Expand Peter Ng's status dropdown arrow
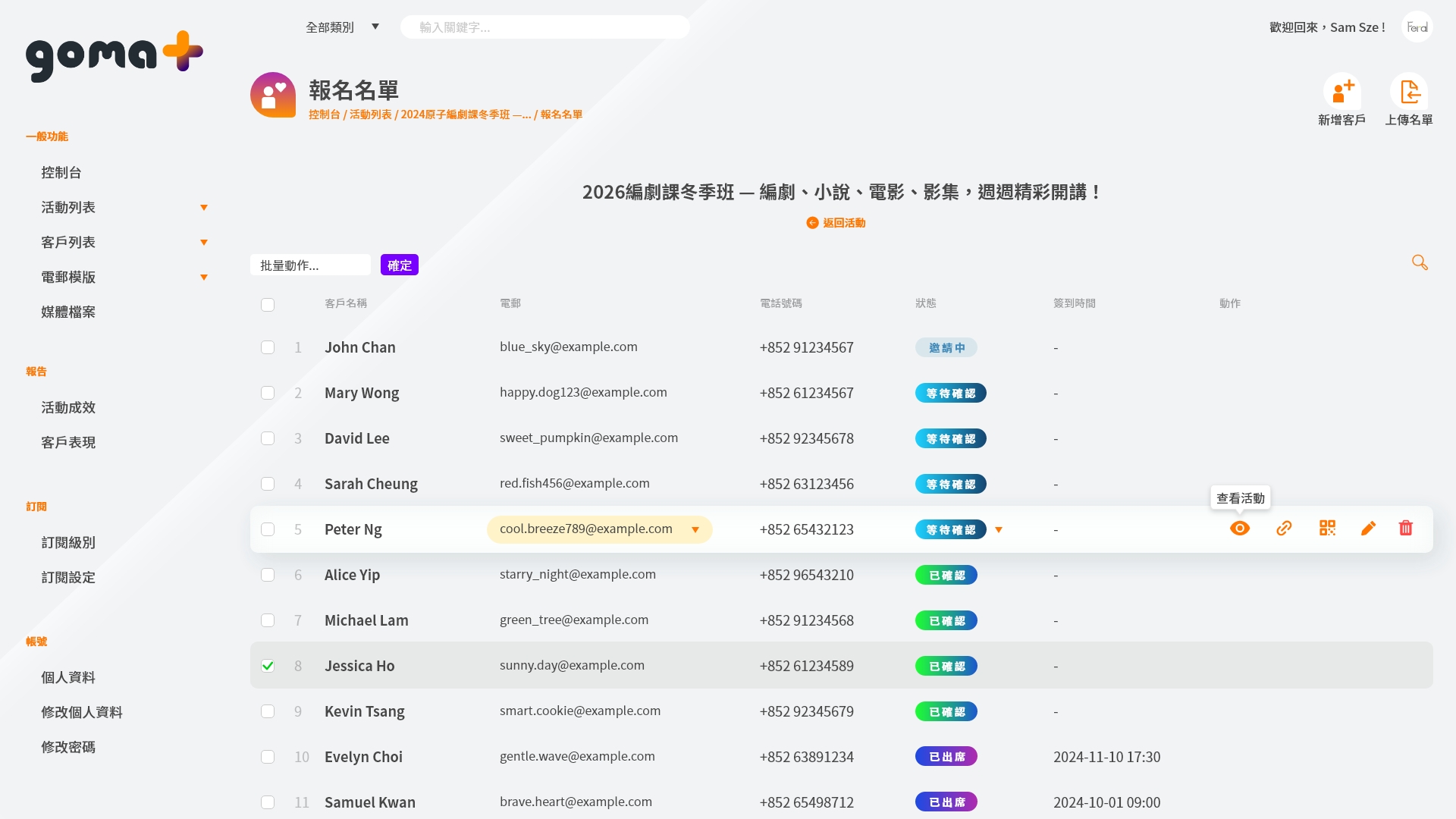1456x819 pixels. tap(999, 530)
